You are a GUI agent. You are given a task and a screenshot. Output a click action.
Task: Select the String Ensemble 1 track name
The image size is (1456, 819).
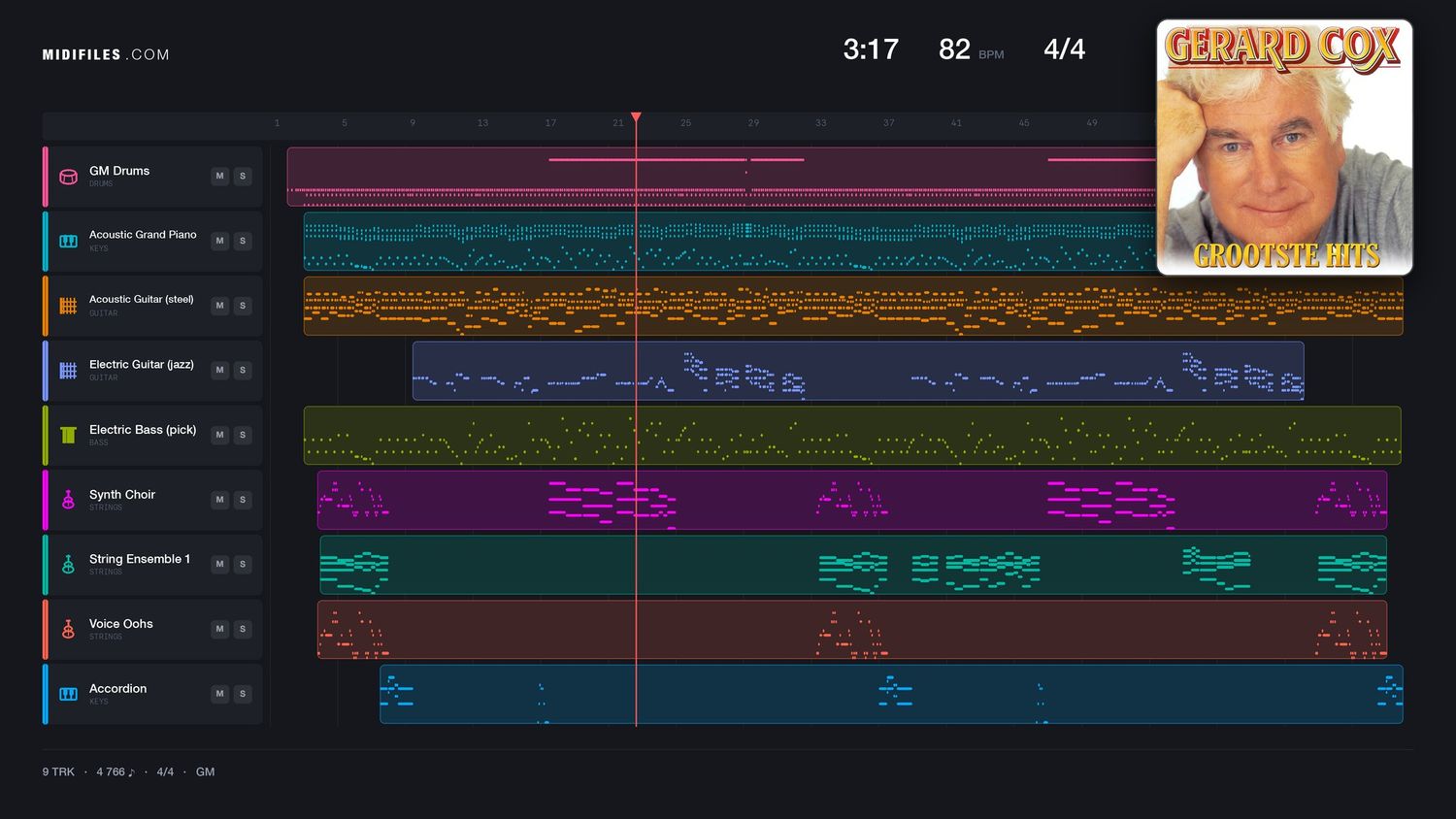coord(140,559)
